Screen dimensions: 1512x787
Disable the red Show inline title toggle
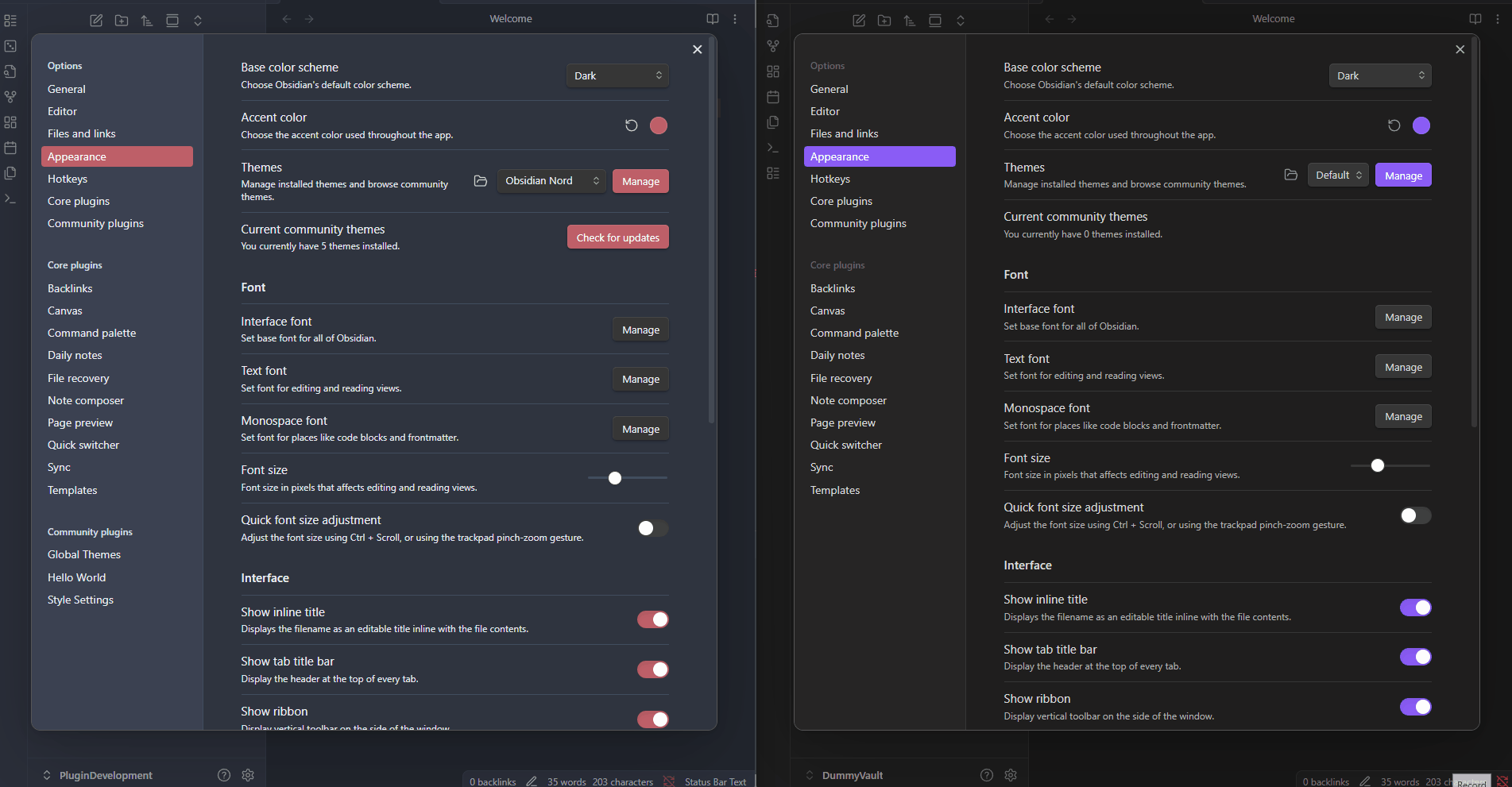pyautogui.click(x=652, y=619)
